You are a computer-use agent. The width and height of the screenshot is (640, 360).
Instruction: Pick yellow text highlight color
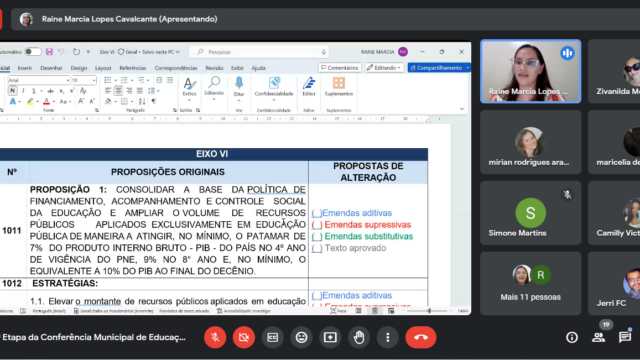coord(29,101)
